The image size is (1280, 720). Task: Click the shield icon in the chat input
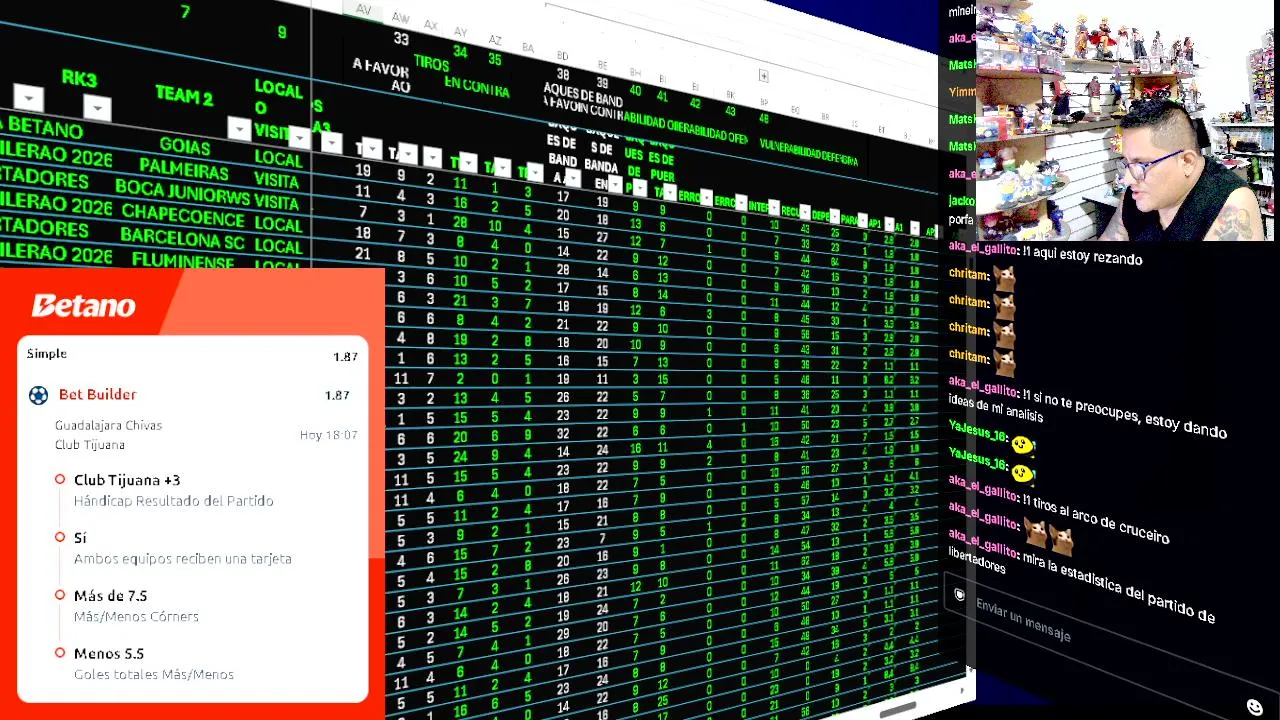(959, 595)
